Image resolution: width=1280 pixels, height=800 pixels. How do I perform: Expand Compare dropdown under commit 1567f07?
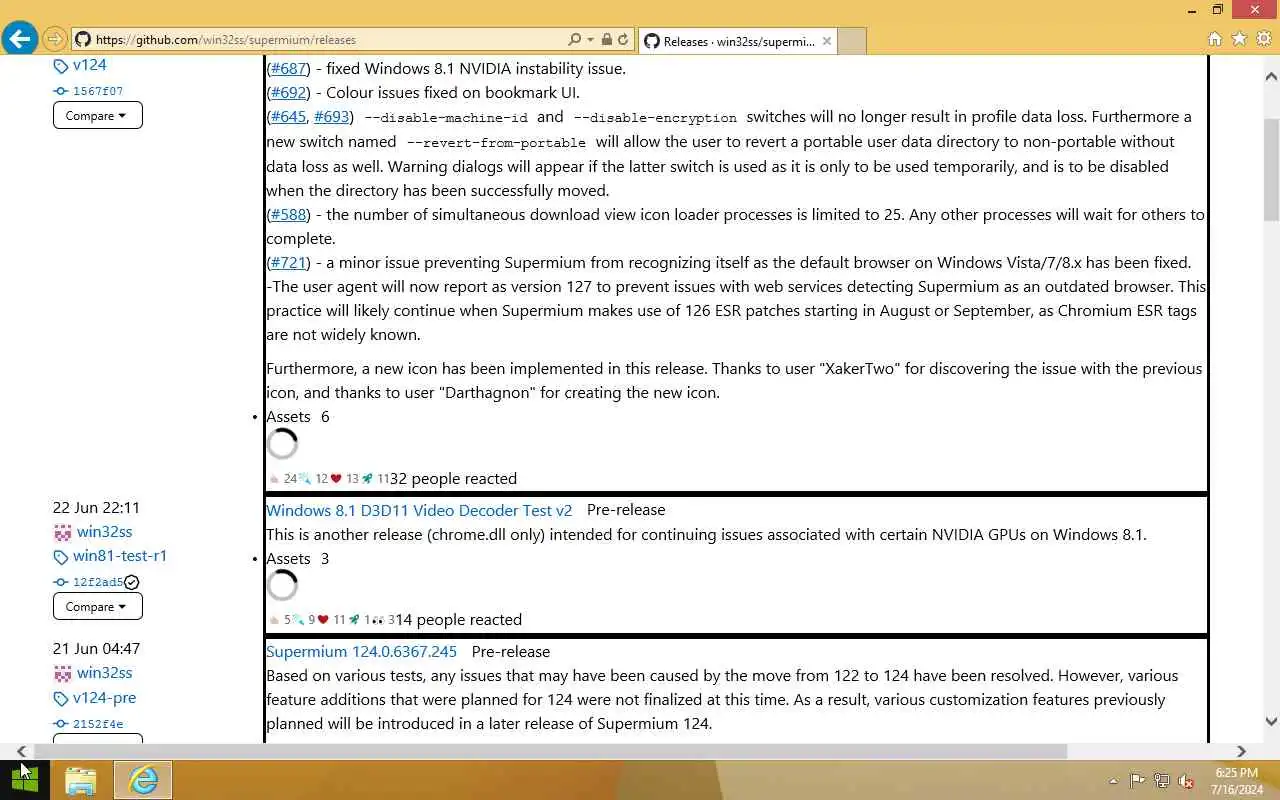(97, 115)
